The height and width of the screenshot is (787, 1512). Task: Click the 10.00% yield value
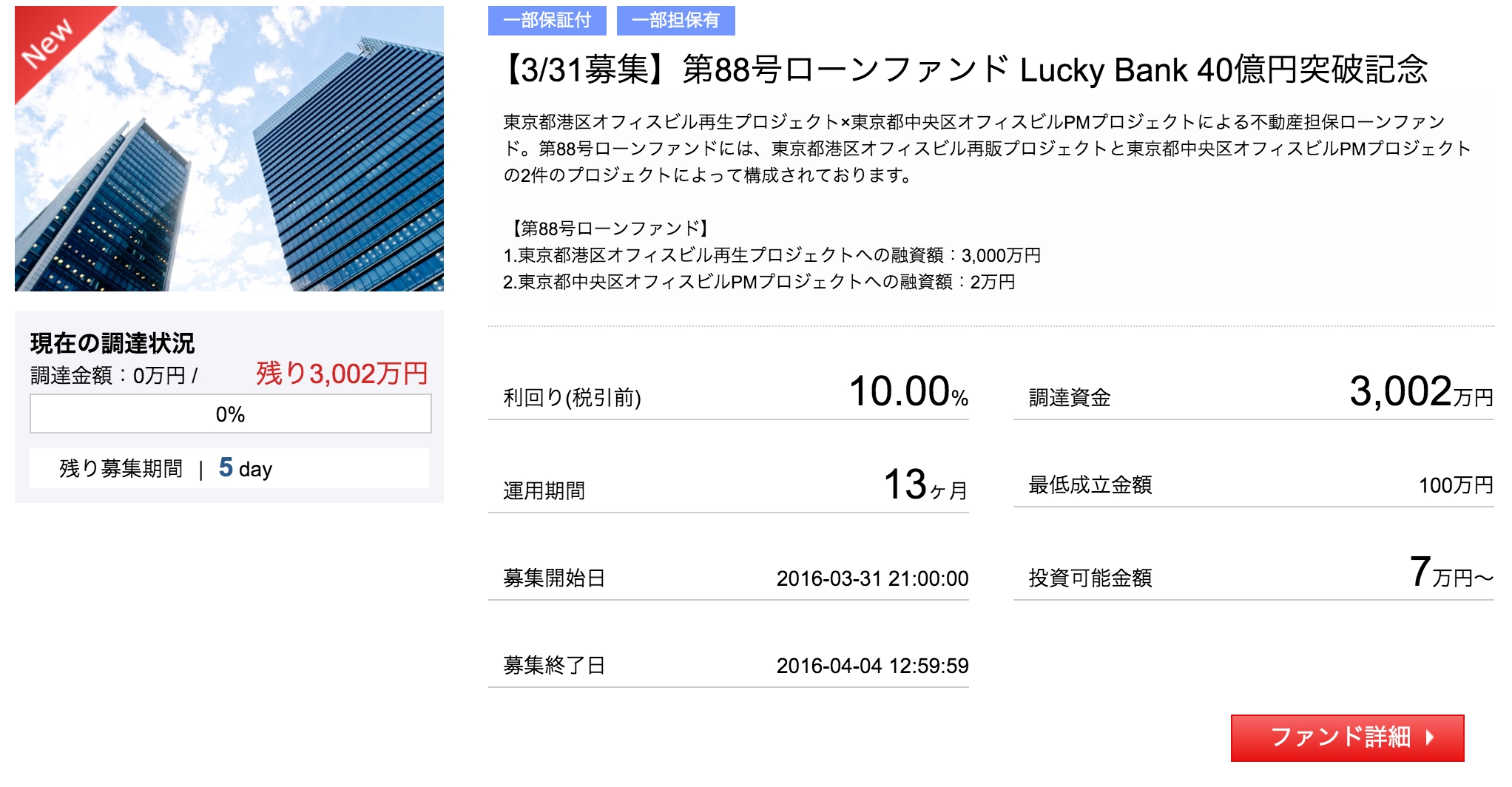point(908,391)
